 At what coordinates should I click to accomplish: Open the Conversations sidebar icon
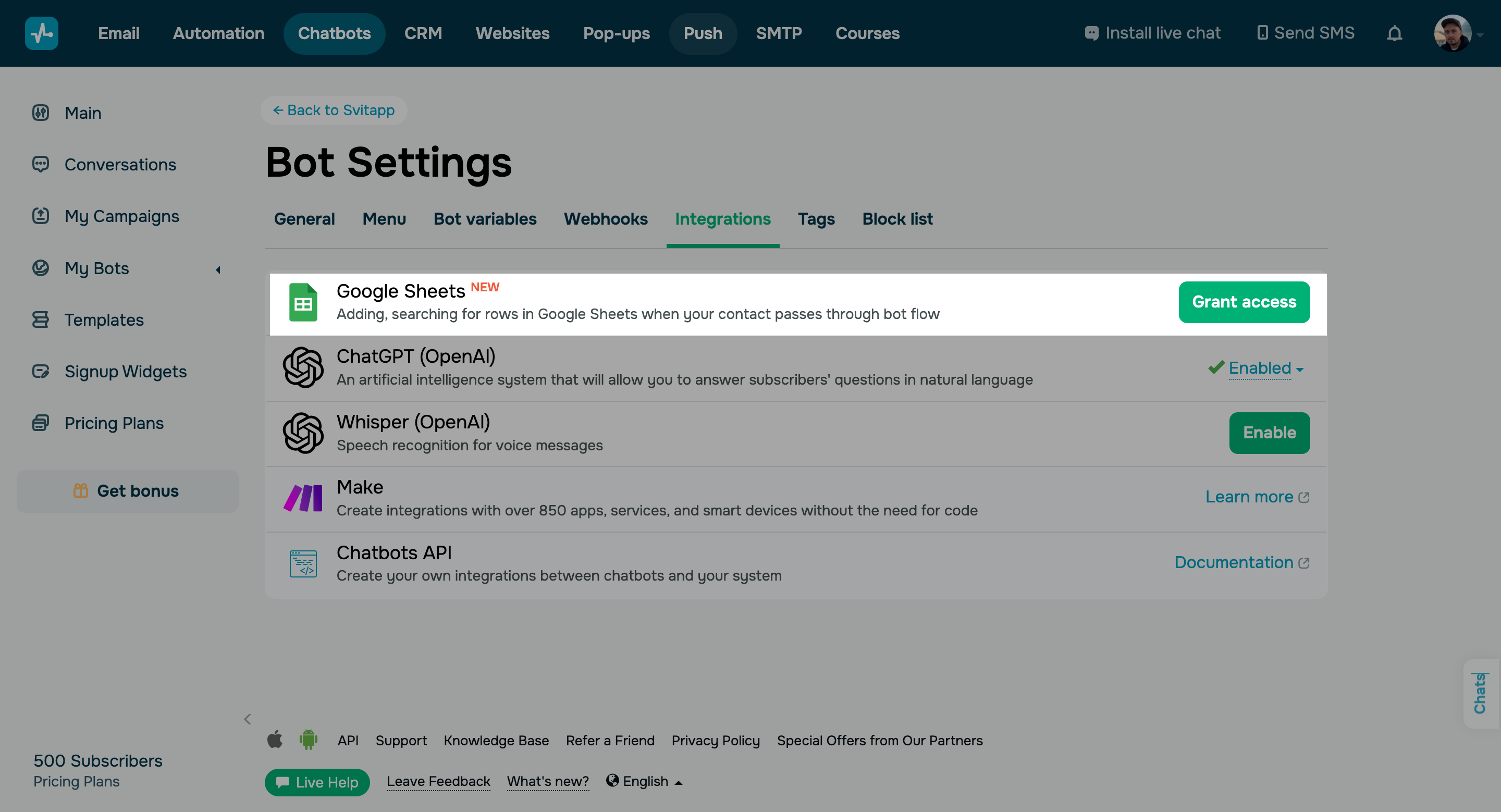point(40,164)
